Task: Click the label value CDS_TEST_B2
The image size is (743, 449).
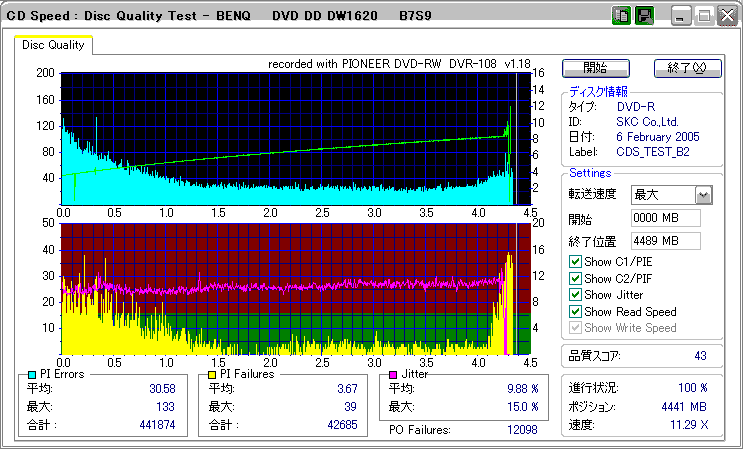Action: click(x=653, y=152)
